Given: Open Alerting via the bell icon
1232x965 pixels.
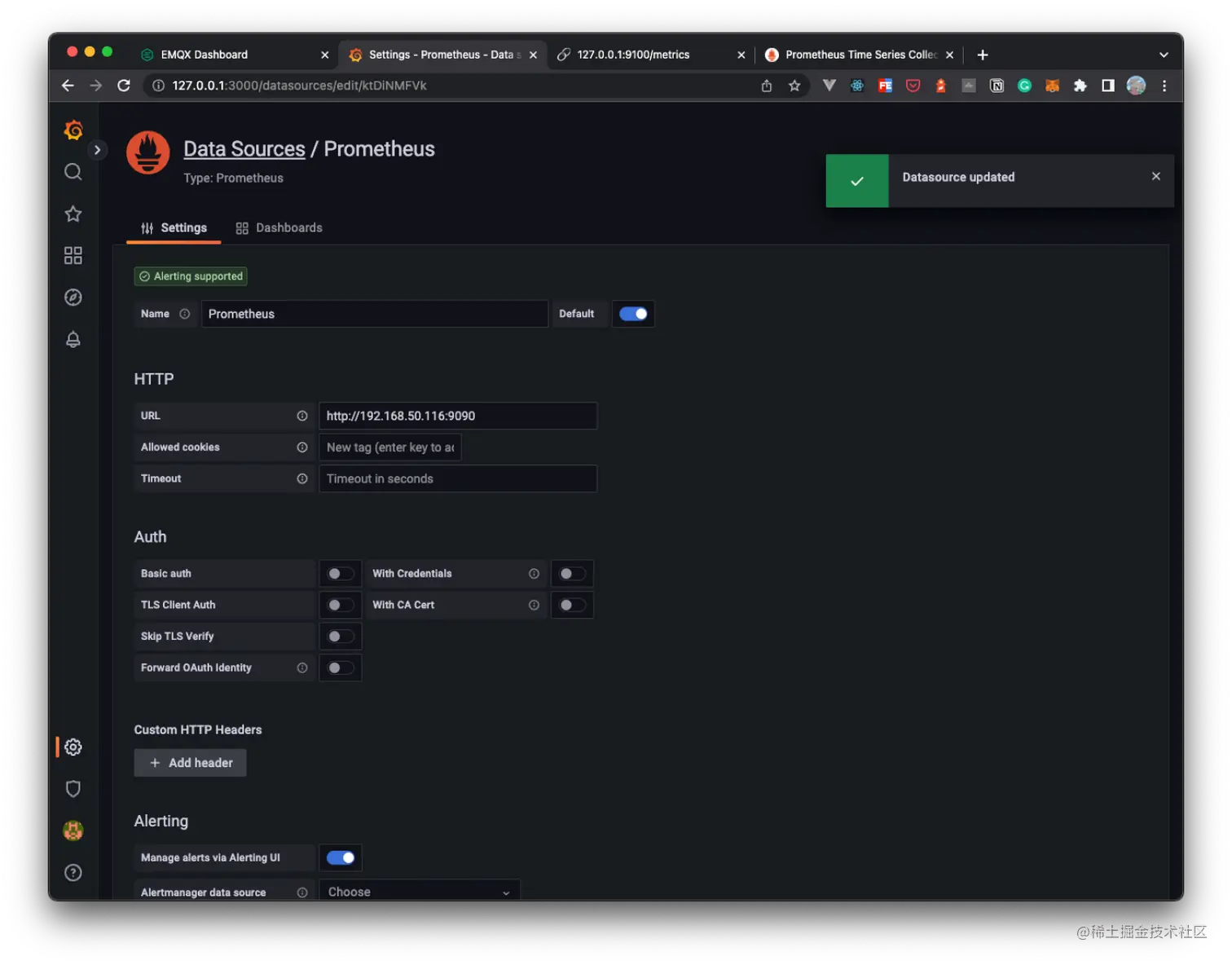Looking at the screenshot, I should 73,339.
